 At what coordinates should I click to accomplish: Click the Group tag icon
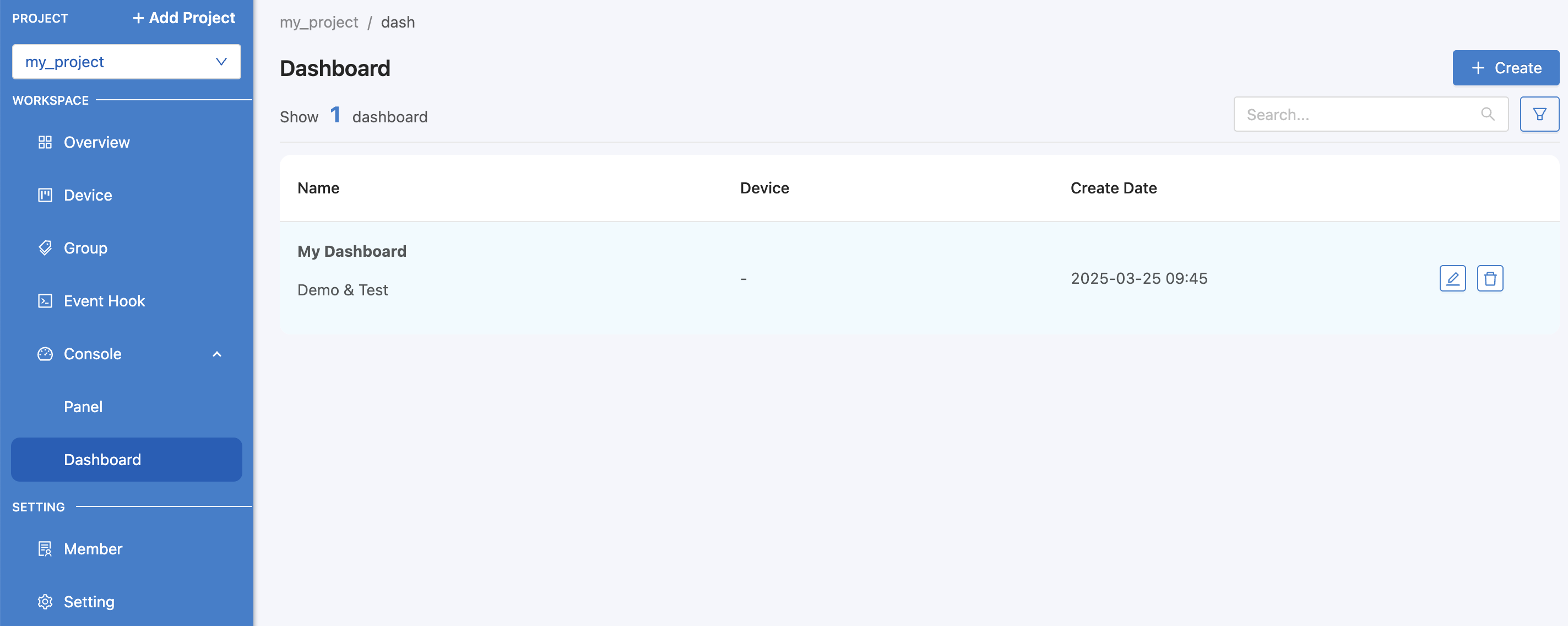click(45, 249)
